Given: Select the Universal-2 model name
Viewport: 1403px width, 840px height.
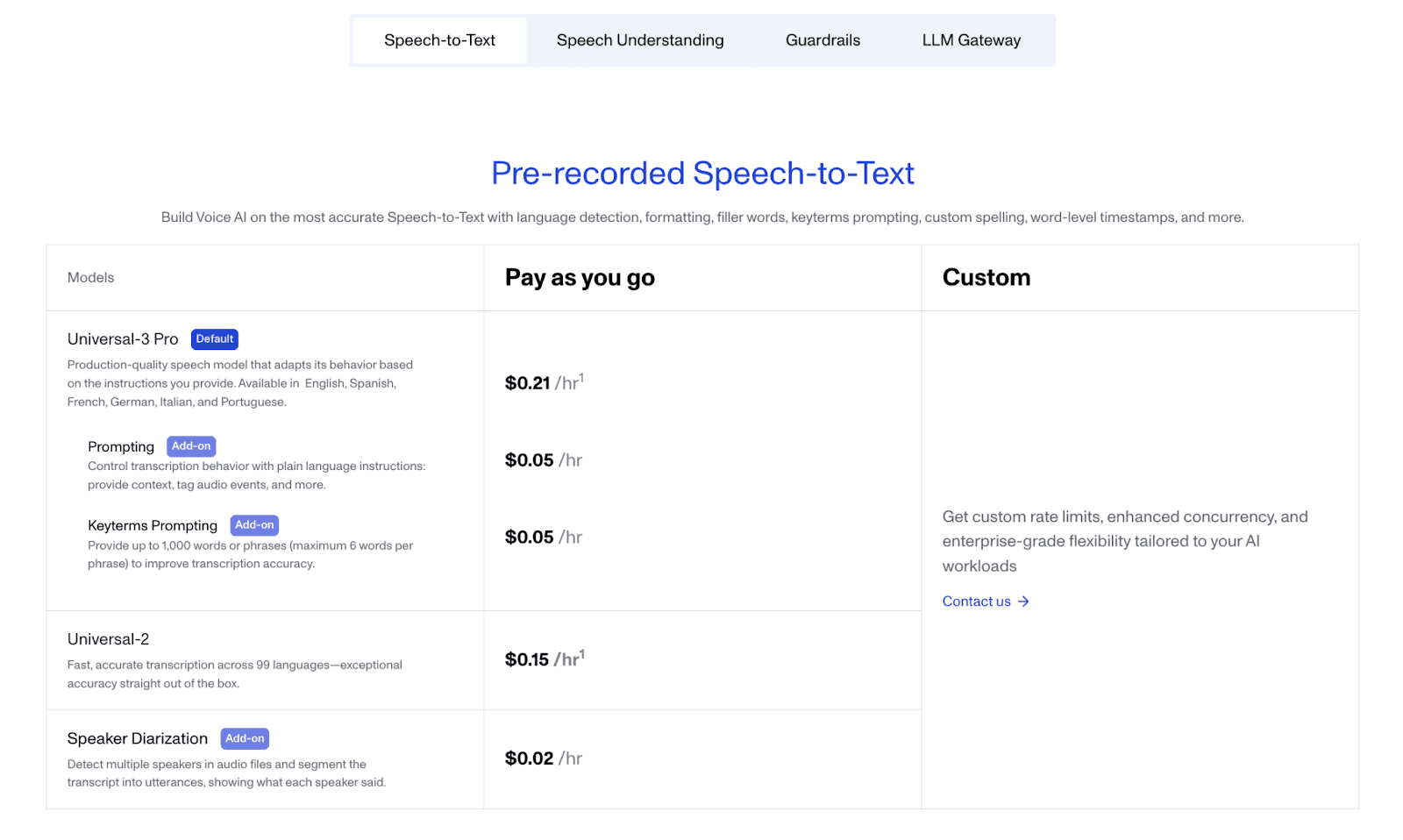Looking at the screenshot, I should [109, 639].
